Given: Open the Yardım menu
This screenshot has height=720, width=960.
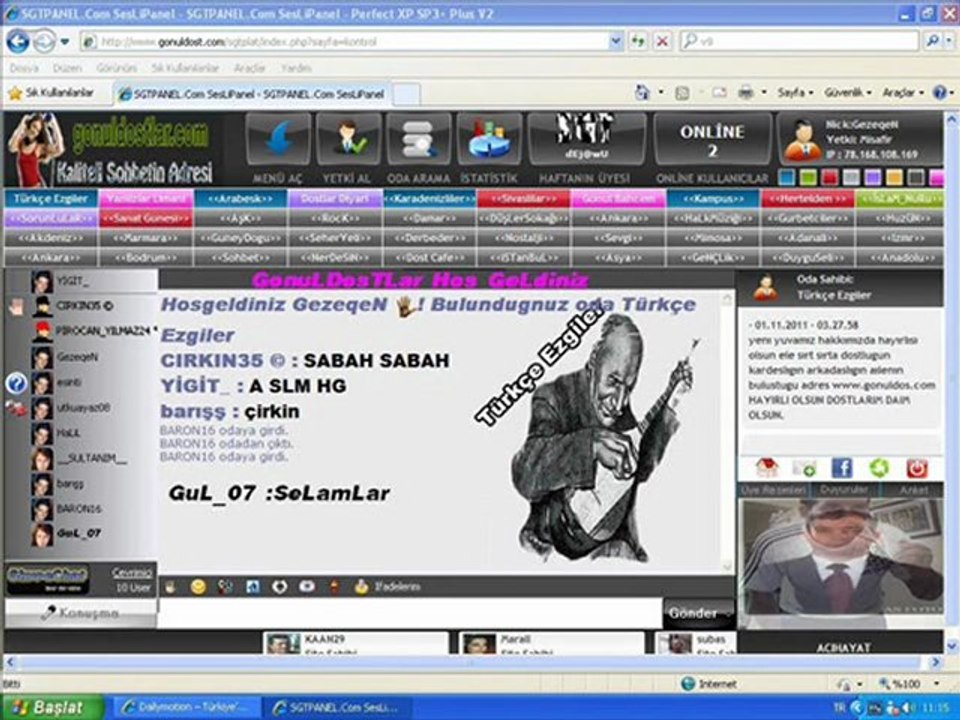Looking at the screenshot, I should pos(297,68).
